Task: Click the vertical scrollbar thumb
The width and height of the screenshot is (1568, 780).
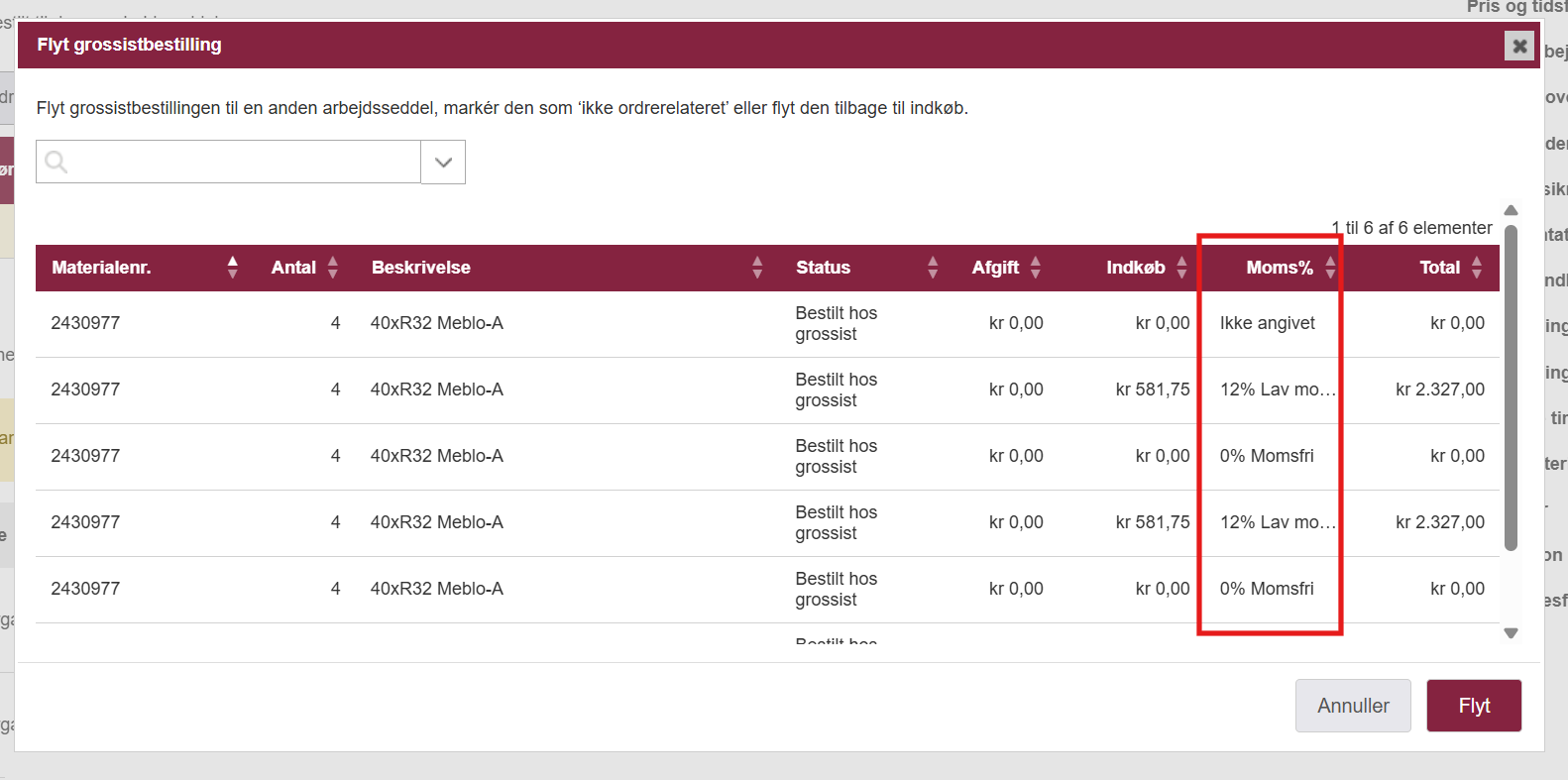Action: (x=1511, y=387)
